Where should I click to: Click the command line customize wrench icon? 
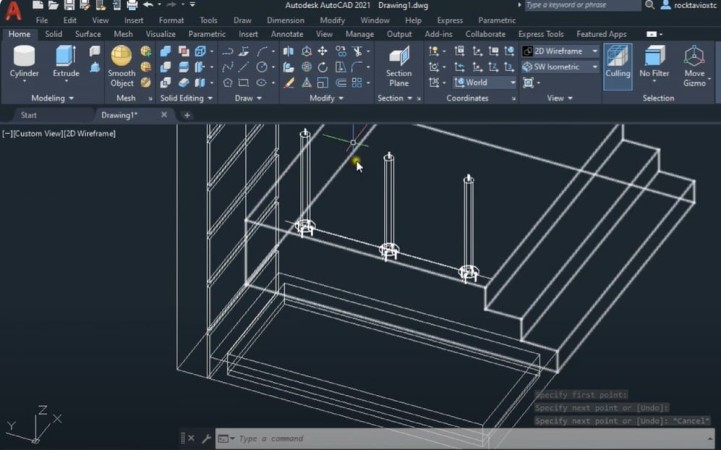coord(206,439)
